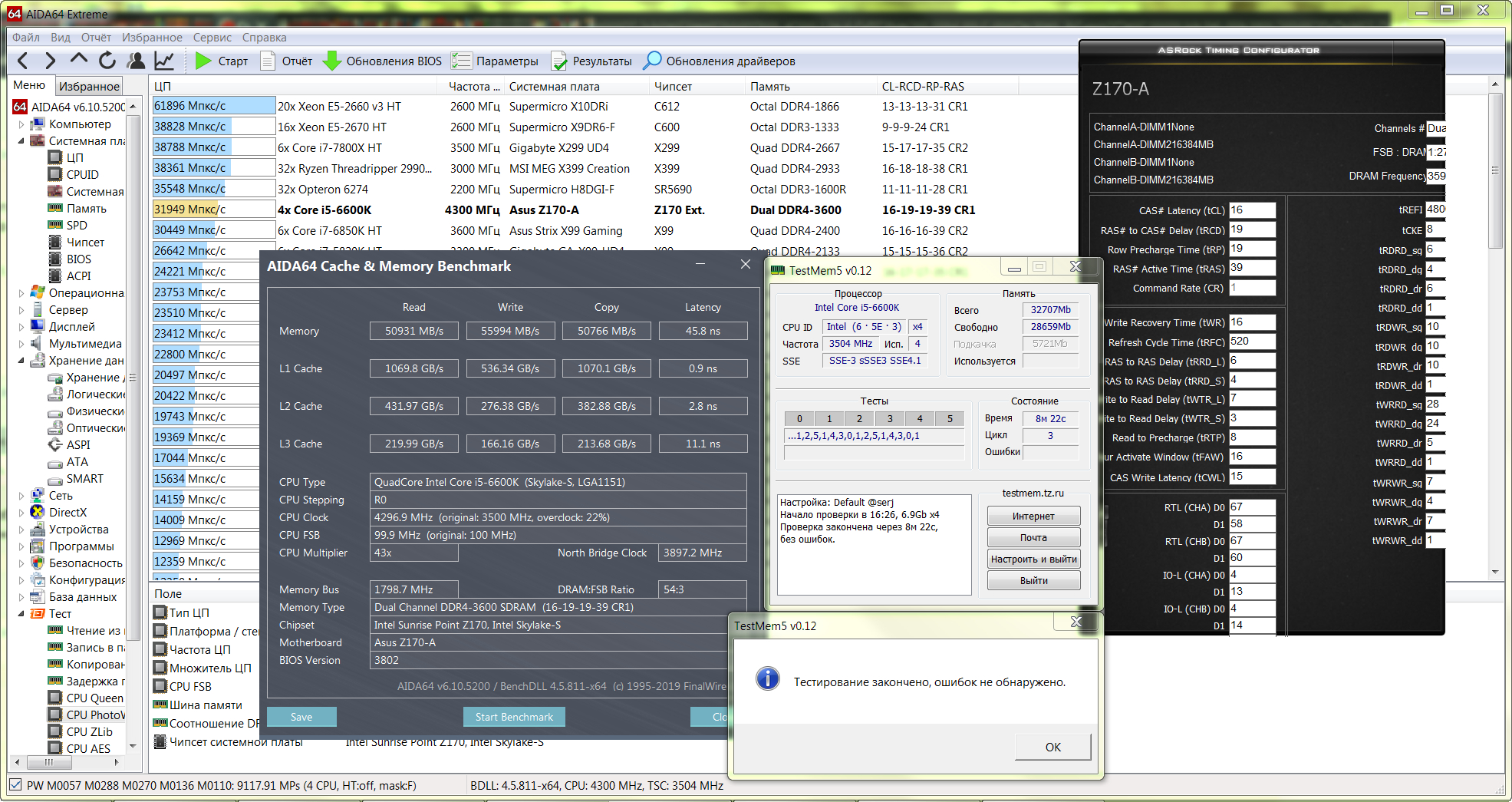This screenshot has width=1512, height=802.
Task: Click the main window's right vertical scrollbar
Action: tap(1495, 326)
